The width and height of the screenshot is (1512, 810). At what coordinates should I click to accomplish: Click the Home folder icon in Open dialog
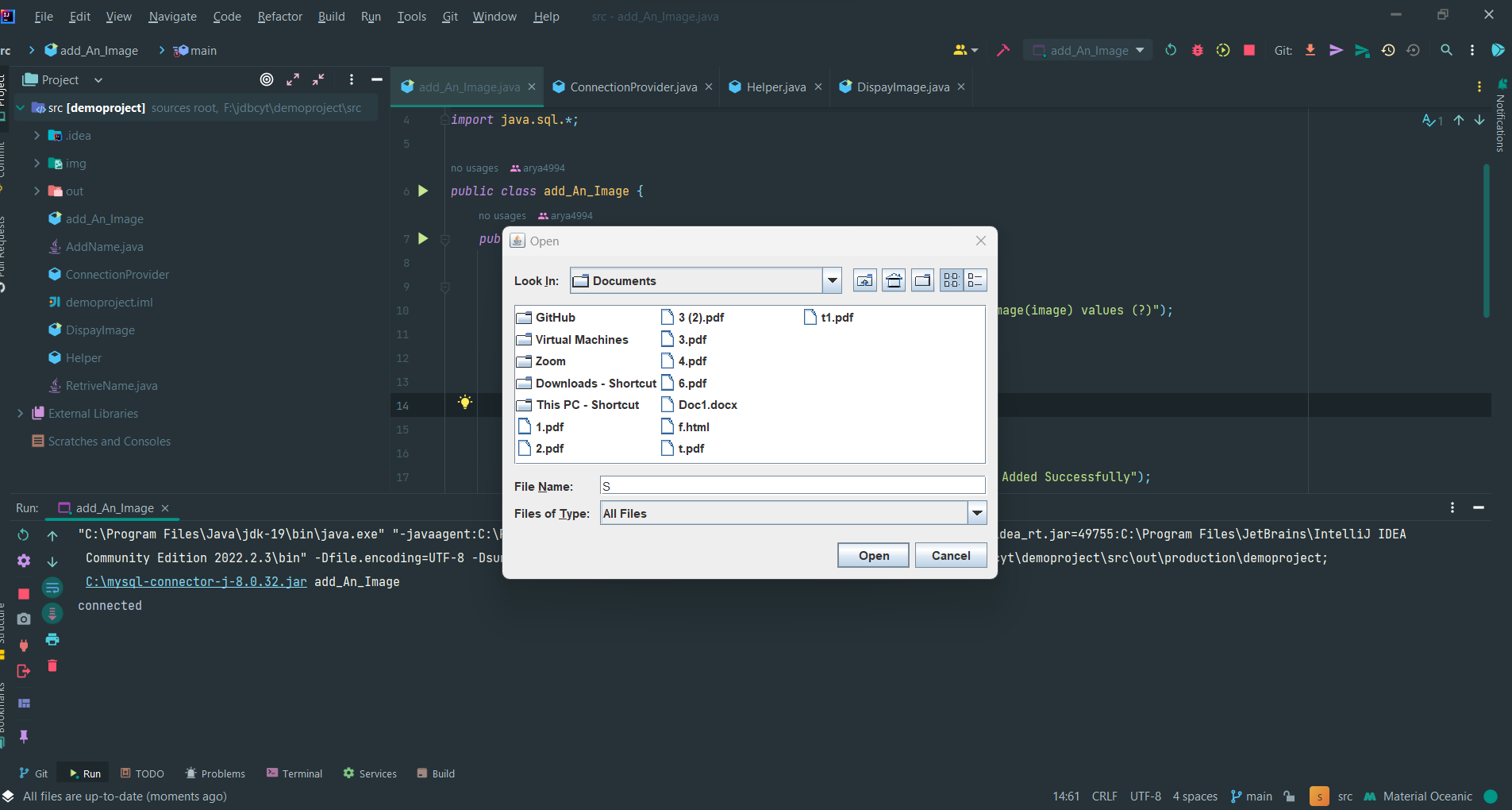pyautogui.click(x=894, y=280)
